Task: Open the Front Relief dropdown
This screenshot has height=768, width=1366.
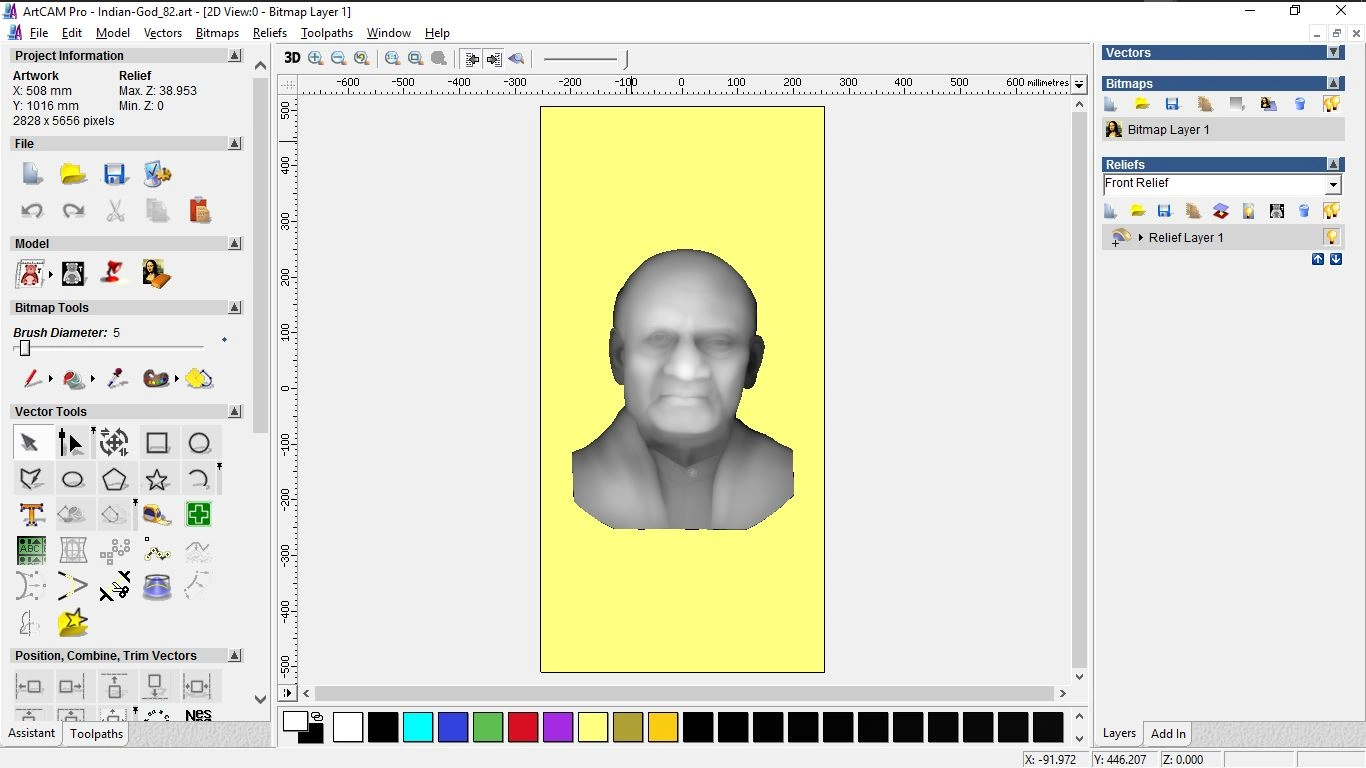Action: [1333, 183]
